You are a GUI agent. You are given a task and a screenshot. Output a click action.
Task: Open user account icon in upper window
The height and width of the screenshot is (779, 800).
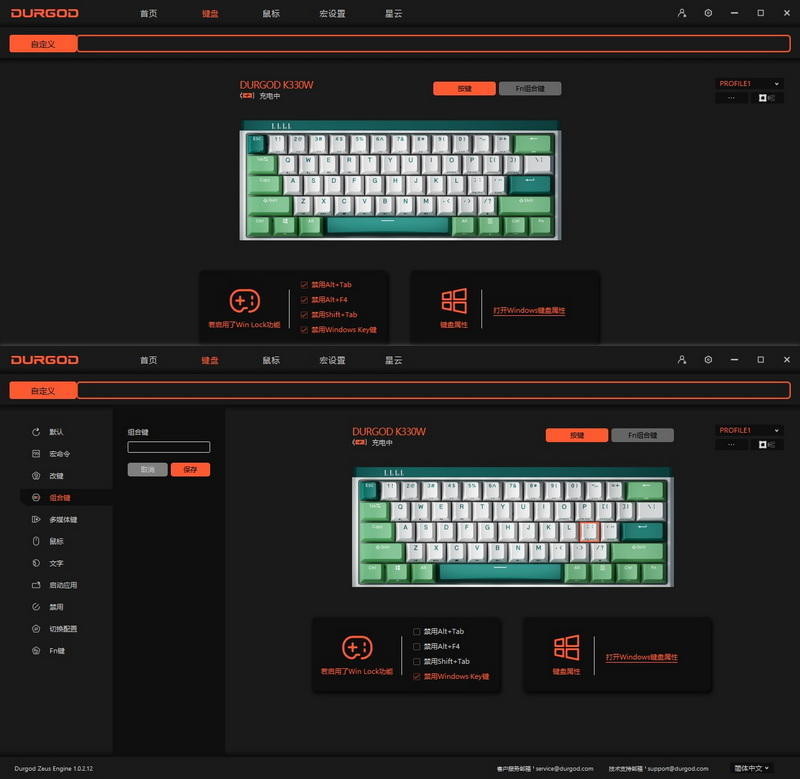[x=682, y=13]
